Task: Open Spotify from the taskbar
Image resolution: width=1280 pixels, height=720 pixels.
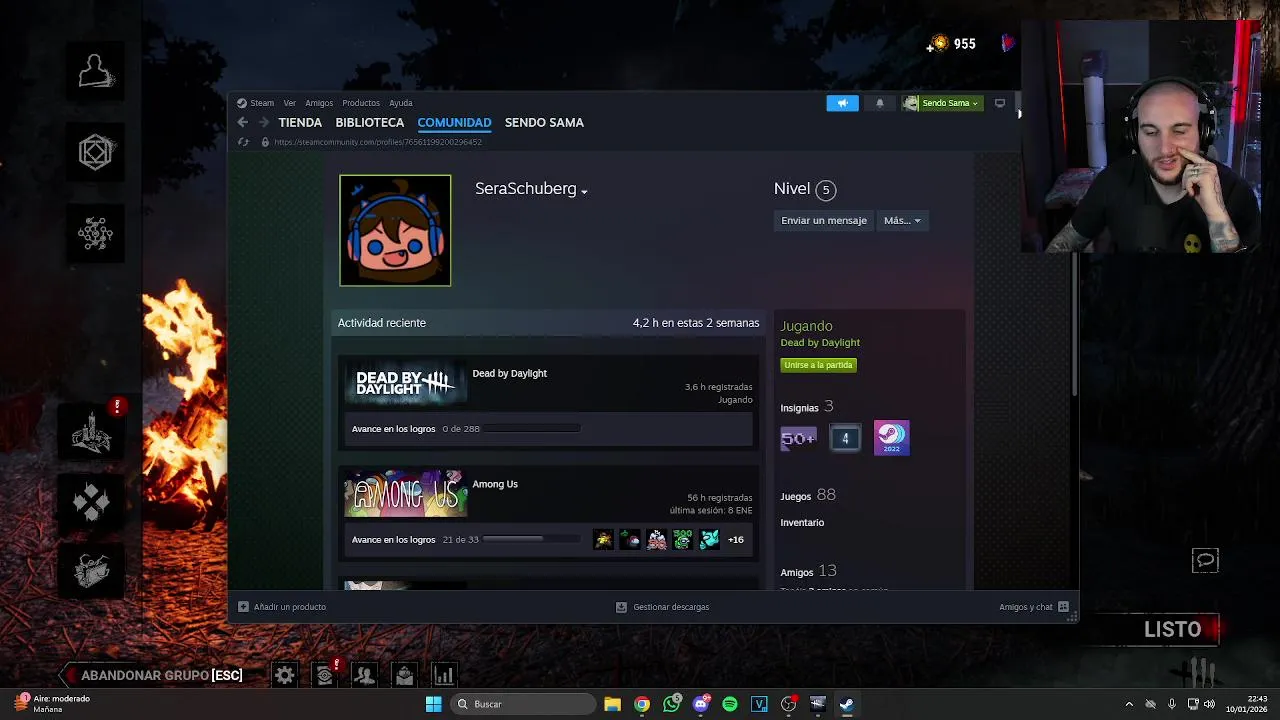Action: [x=730, y=704]
